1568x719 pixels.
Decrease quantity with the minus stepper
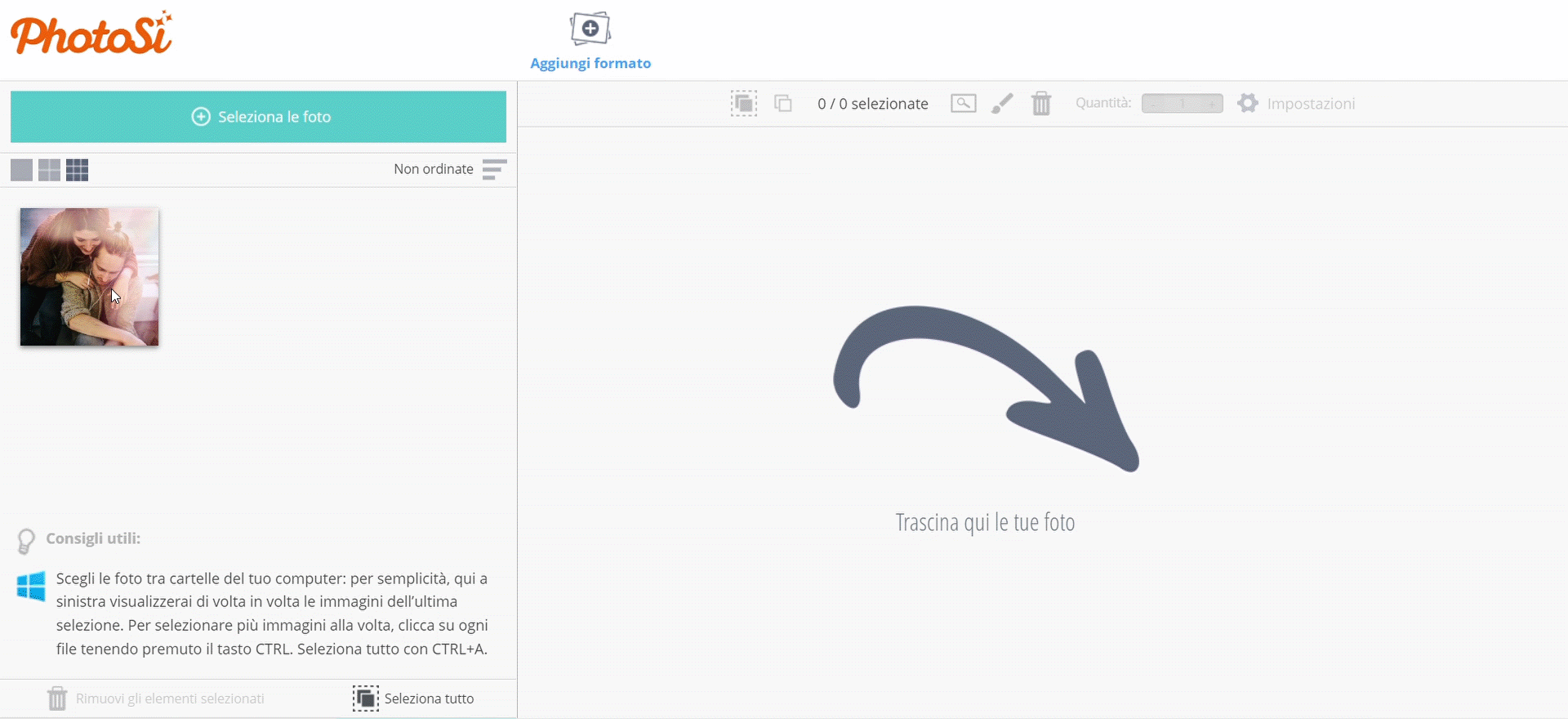click(x=1153, y=104)
